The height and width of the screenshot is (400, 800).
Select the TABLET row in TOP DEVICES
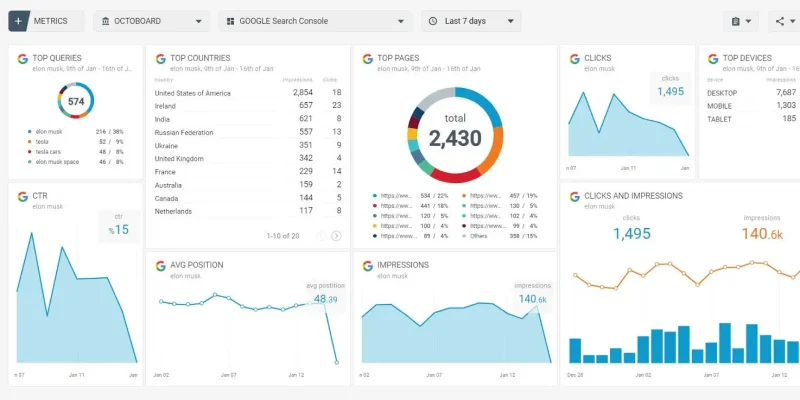753,119
